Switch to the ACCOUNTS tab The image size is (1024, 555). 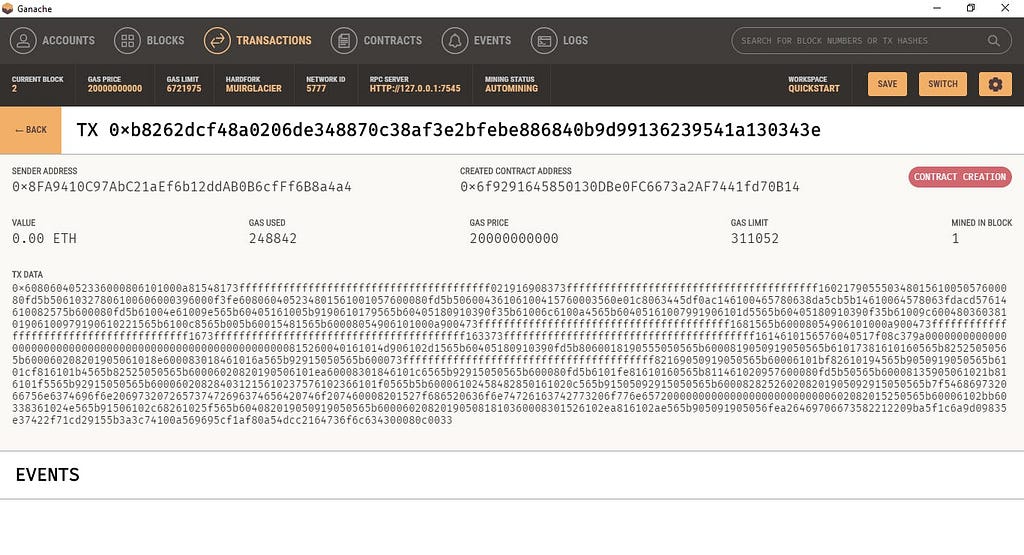click(x=69, y=40)
